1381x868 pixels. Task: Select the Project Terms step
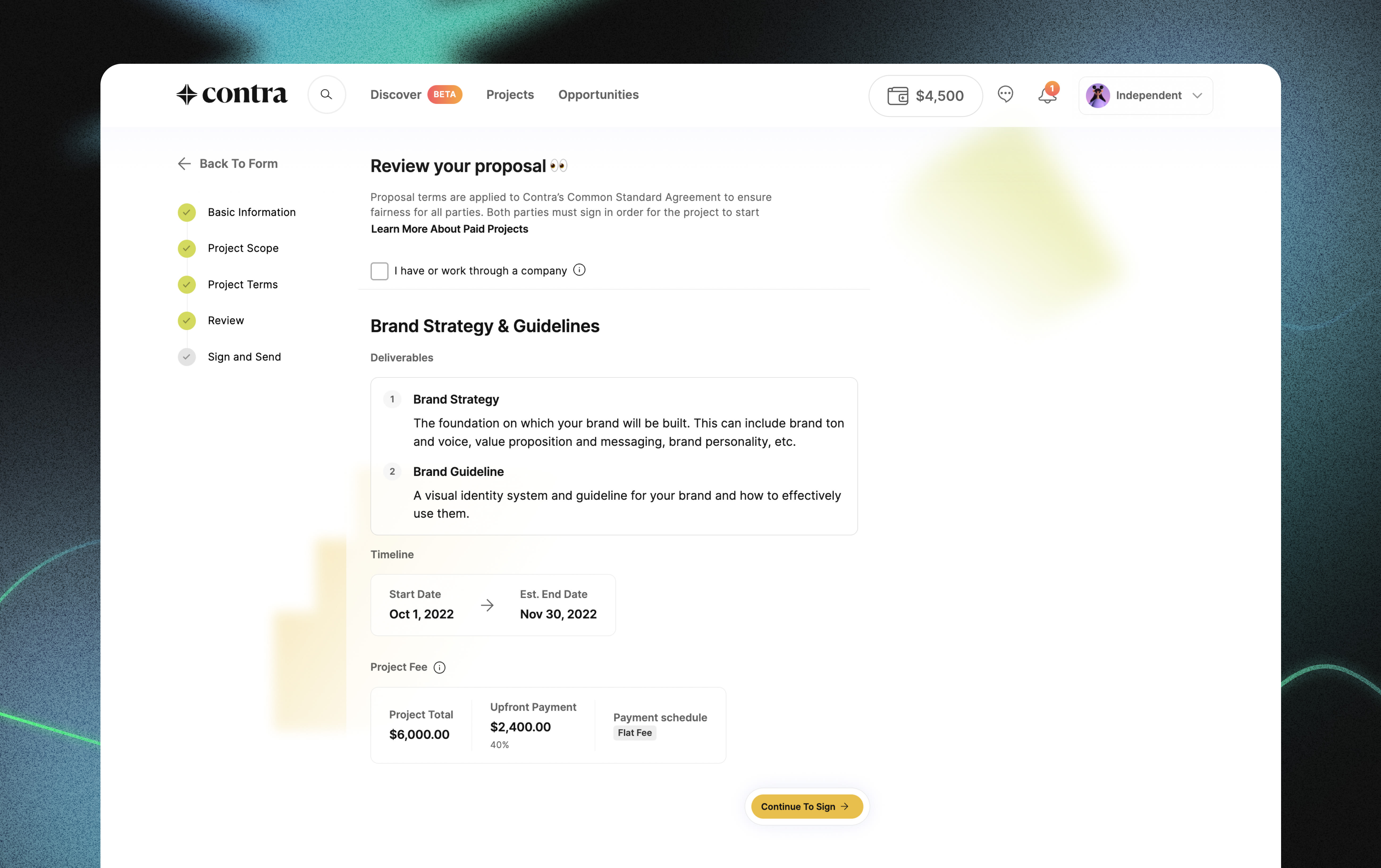point(243,284)
